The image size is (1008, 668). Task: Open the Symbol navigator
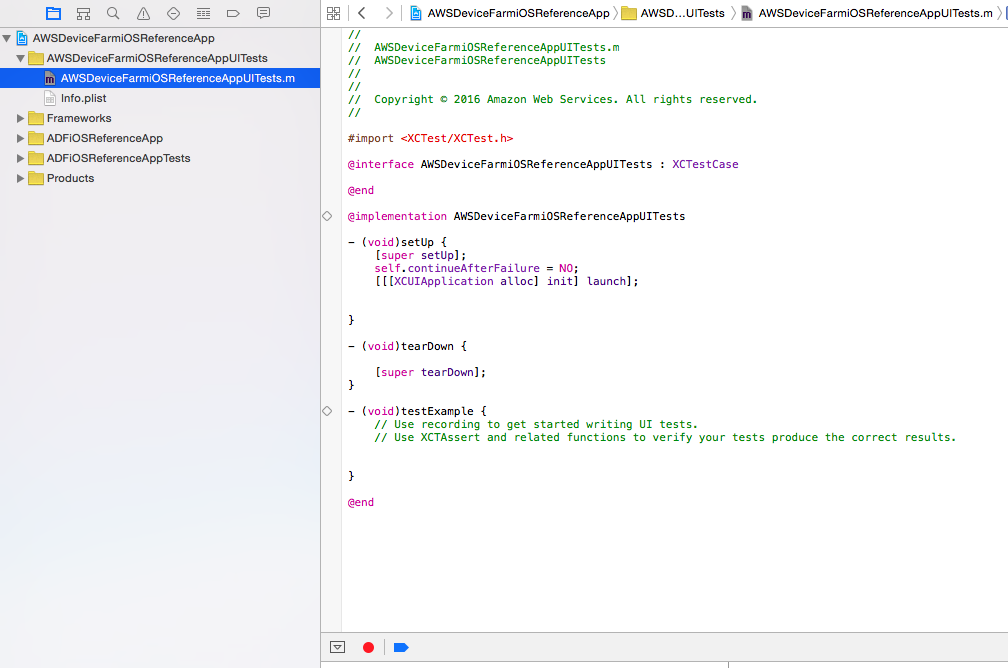(83, 13)
